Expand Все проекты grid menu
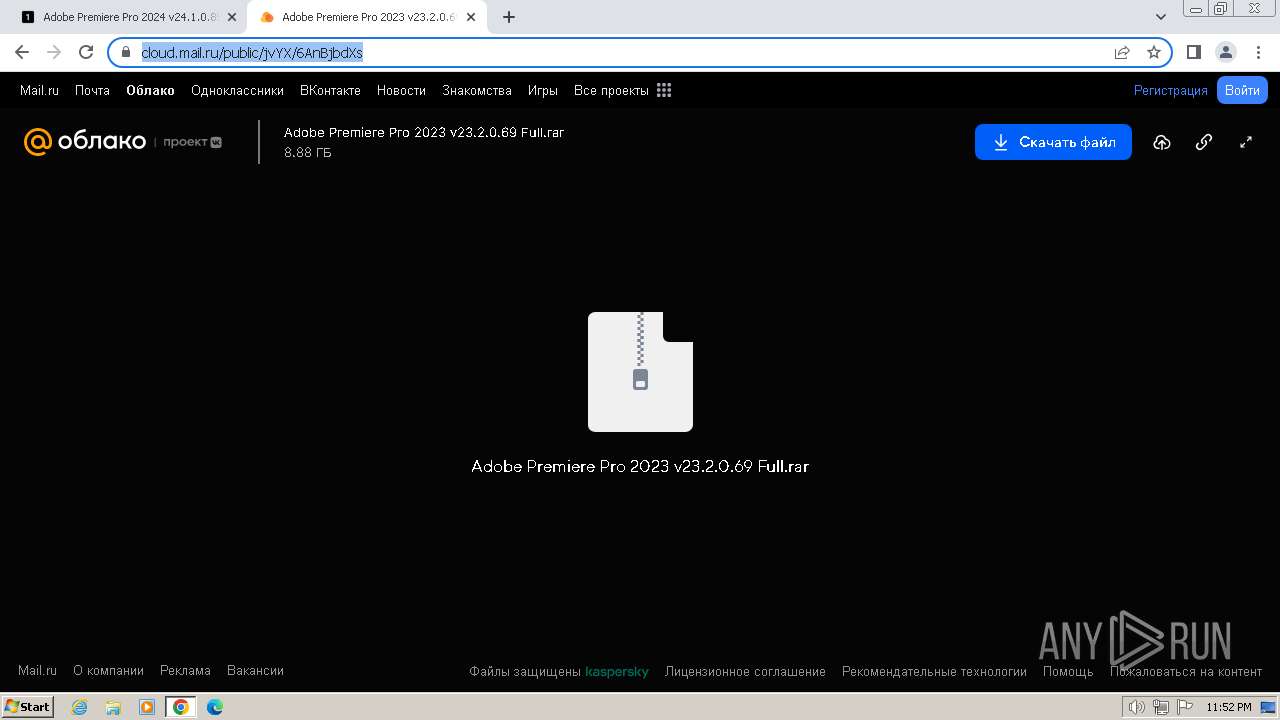 pos(622,90)
